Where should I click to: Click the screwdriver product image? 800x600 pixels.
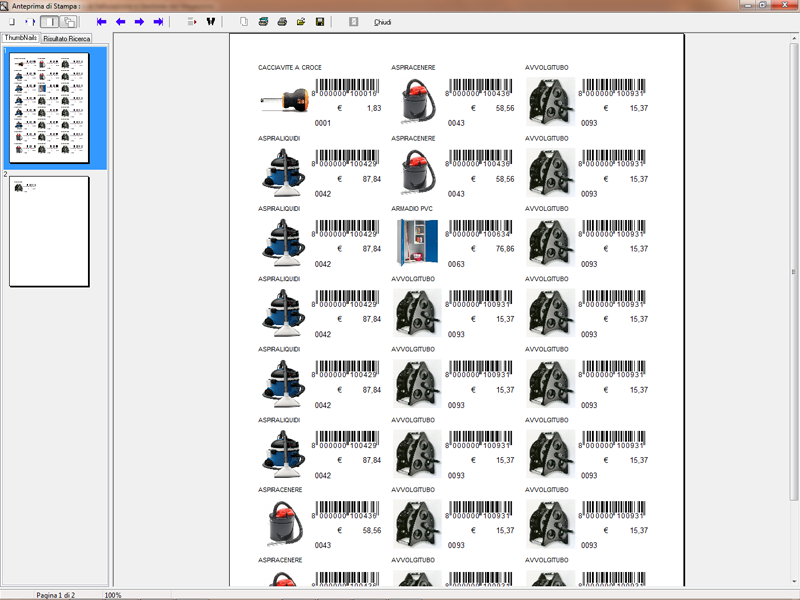point(284,101)
